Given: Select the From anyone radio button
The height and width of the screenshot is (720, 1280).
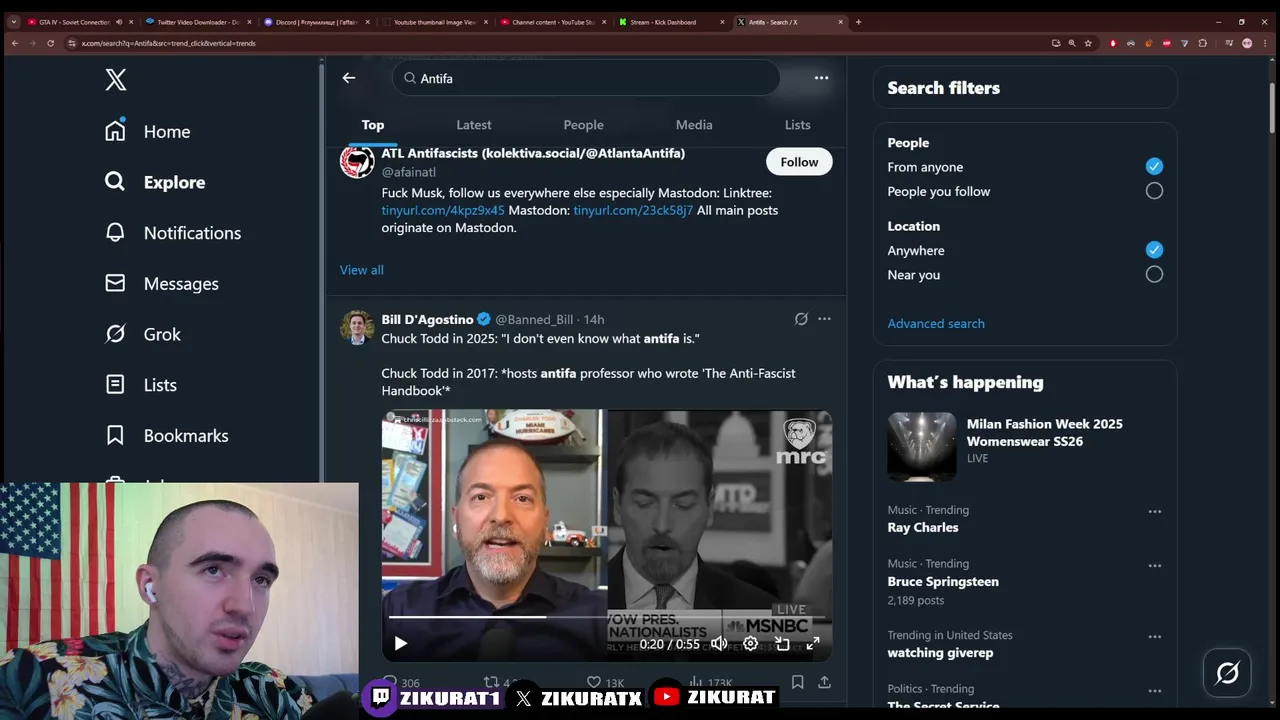Looking at the screenshot, I should click(1154, 166).
